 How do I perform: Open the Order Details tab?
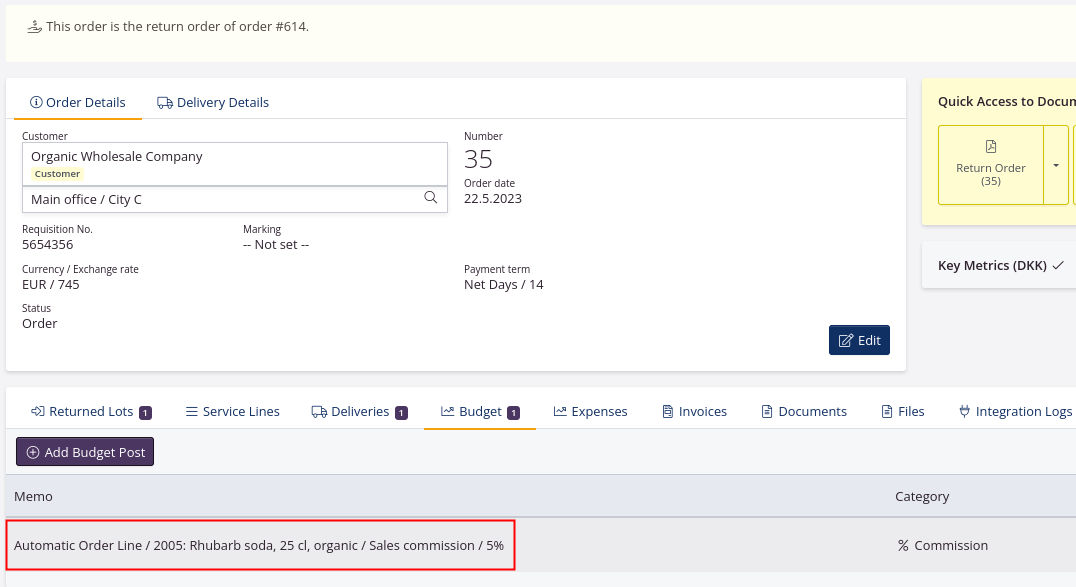[78, 103]
